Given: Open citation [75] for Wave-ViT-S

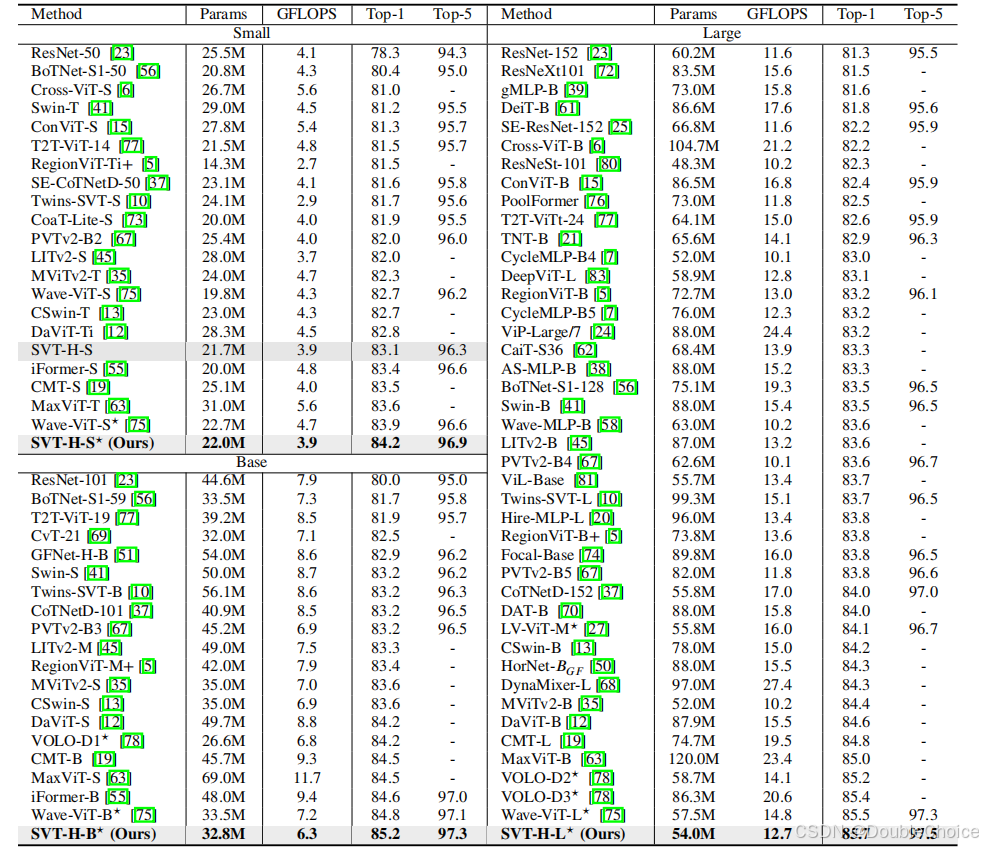Looking at the screenshot, I should pos(129,294).
